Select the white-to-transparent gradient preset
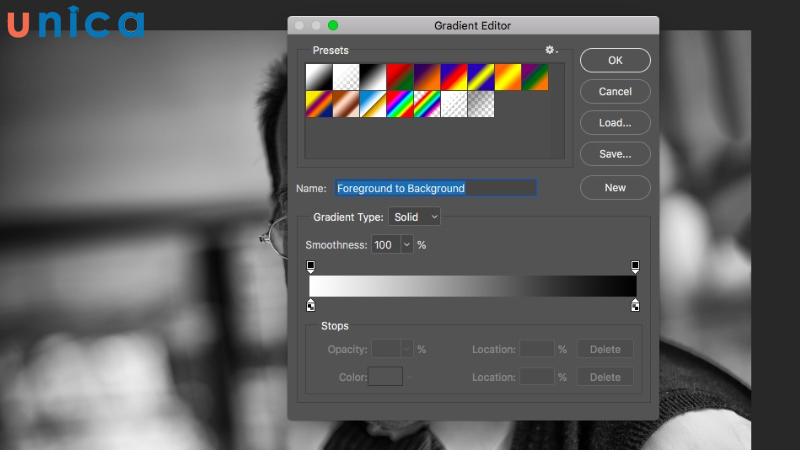Image resolution: width=800 pixels, height=450 pixels. tap(346, 77)
